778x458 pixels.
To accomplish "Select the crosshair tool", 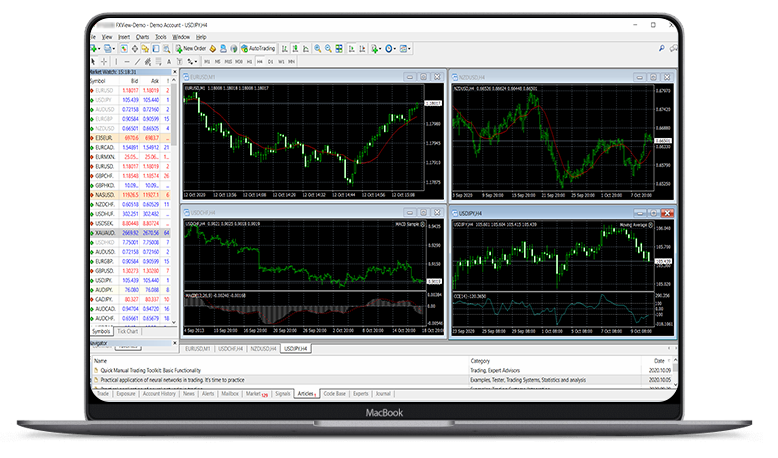I will click(104, 62).
